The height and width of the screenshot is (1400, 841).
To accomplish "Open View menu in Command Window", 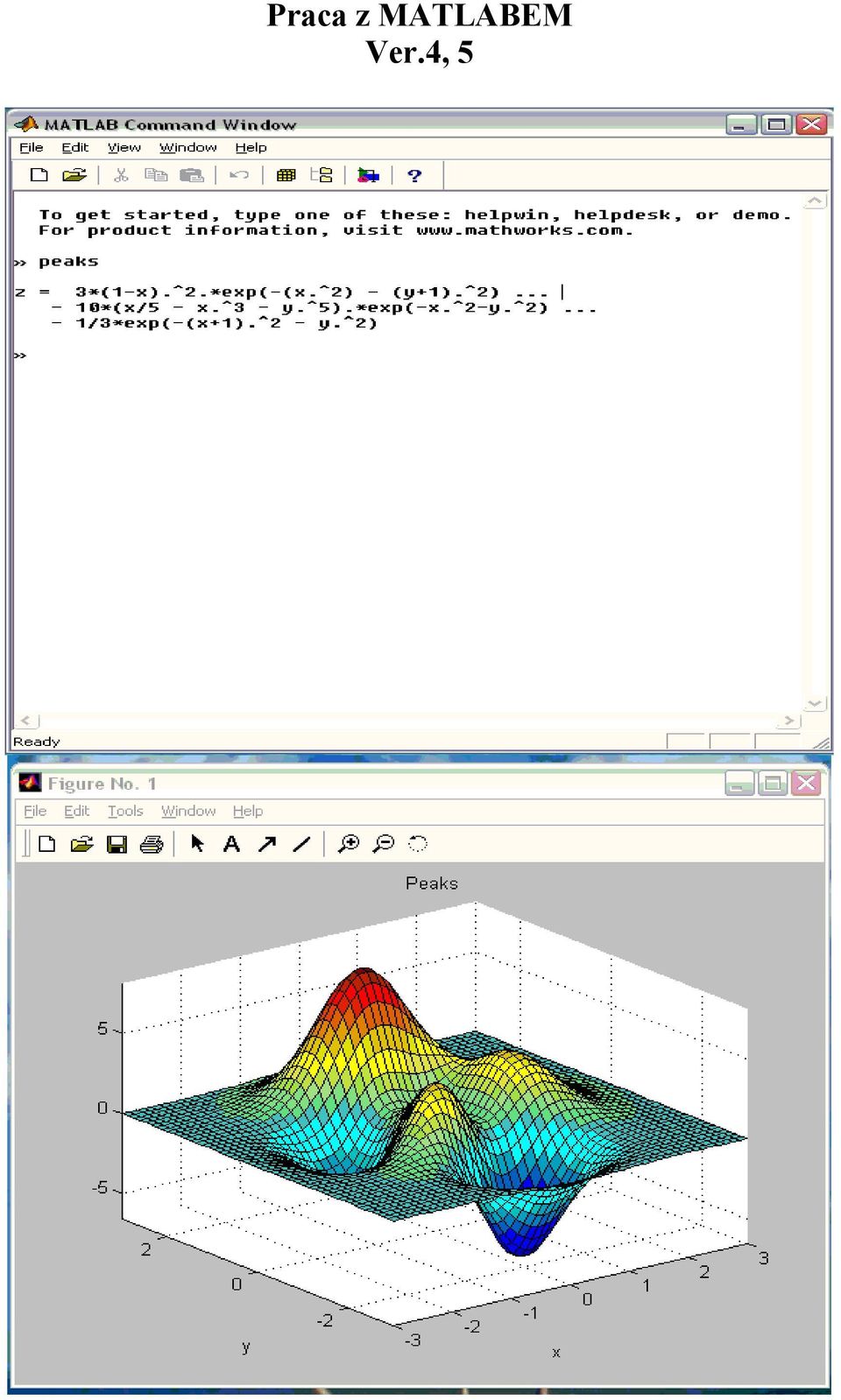I will click(124, 147).
